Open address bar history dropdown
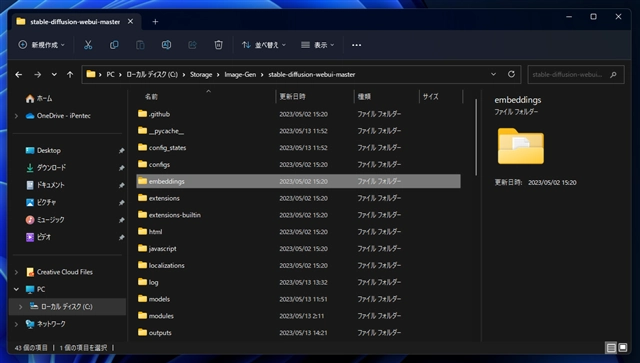The image size is (640, 363). [493, 74]
